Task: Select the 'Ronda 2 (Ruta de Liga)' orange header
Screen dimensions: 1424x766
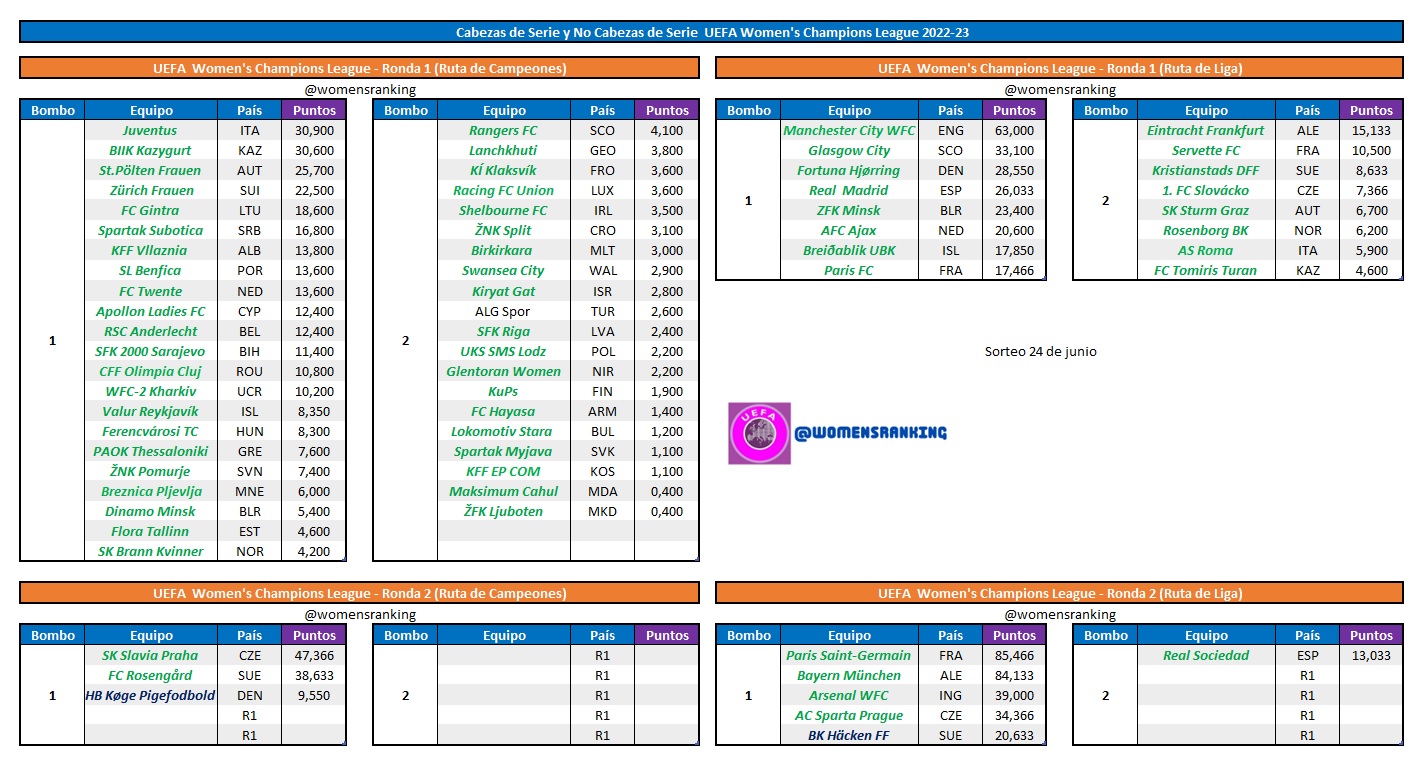Action: click(x=1060, y=593)
